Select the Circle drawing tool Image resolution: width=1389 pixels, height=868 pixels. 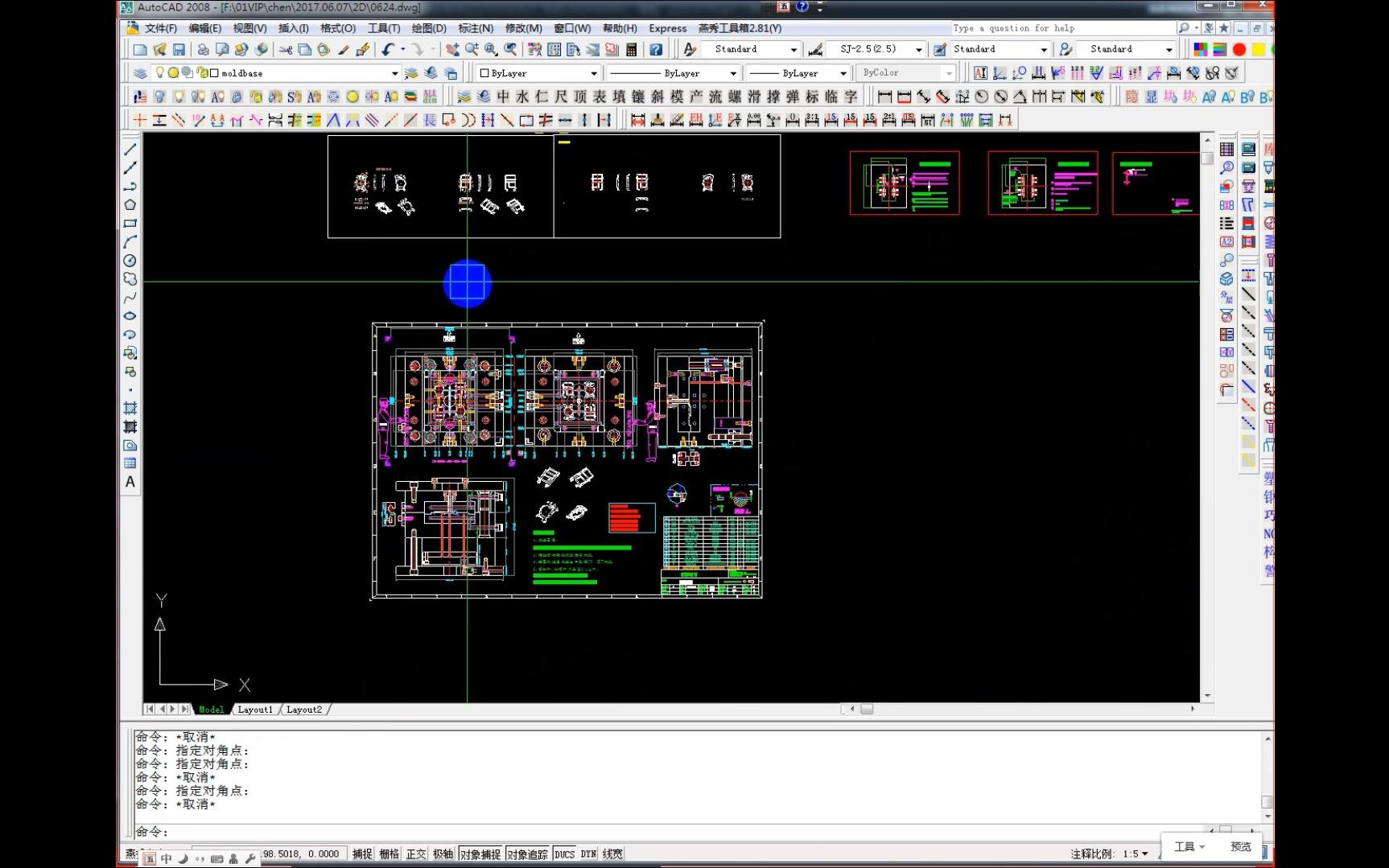[x=130, y=261]
